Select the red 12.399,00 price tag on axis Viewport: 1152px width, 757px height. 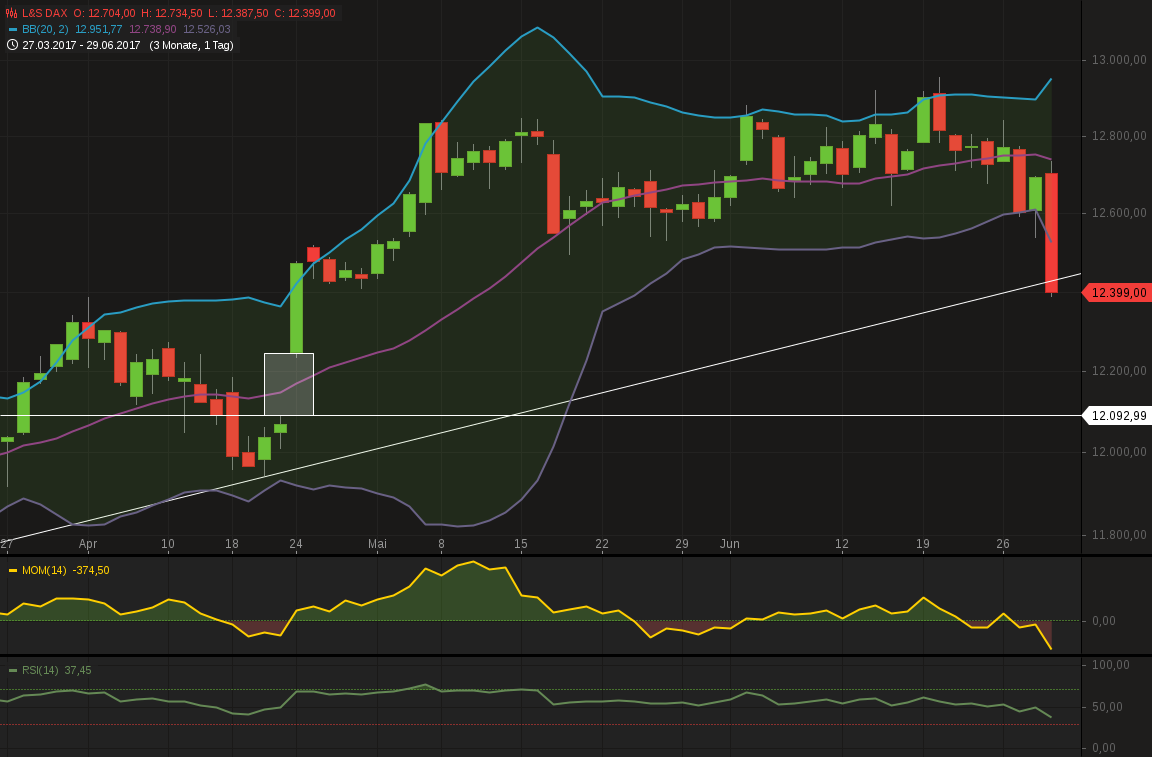pos(1118,292)
